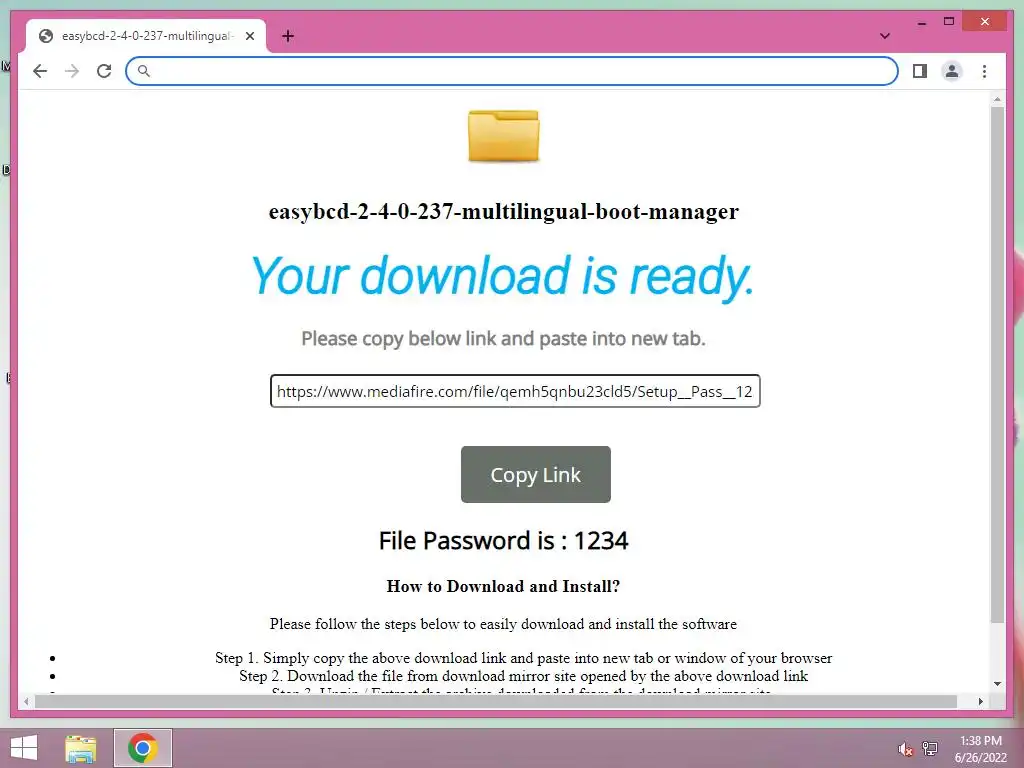Open the Chrome profile avatar icon
Screen dimensions: 1024x768
click(x=952, y=71)
